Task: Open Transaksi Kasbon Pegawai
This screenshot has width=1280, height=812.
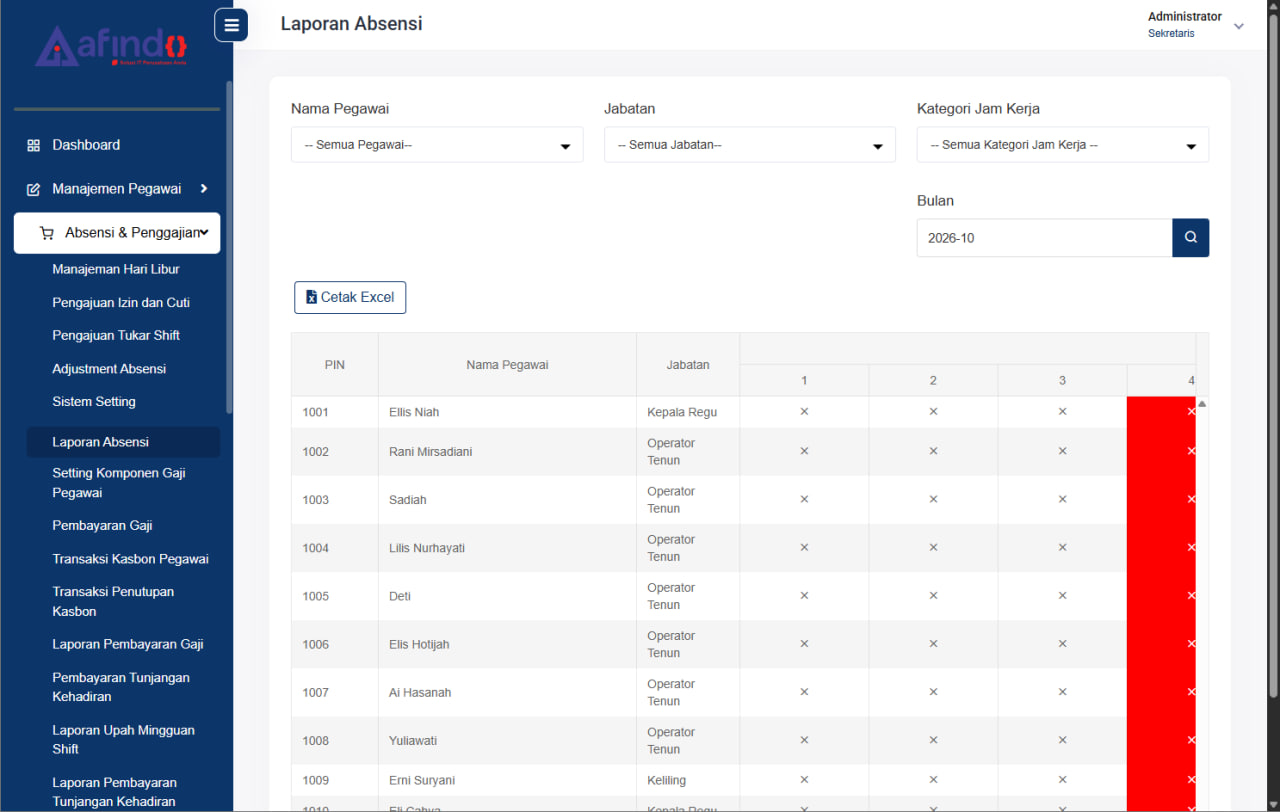Action: [x=130, y=559]
